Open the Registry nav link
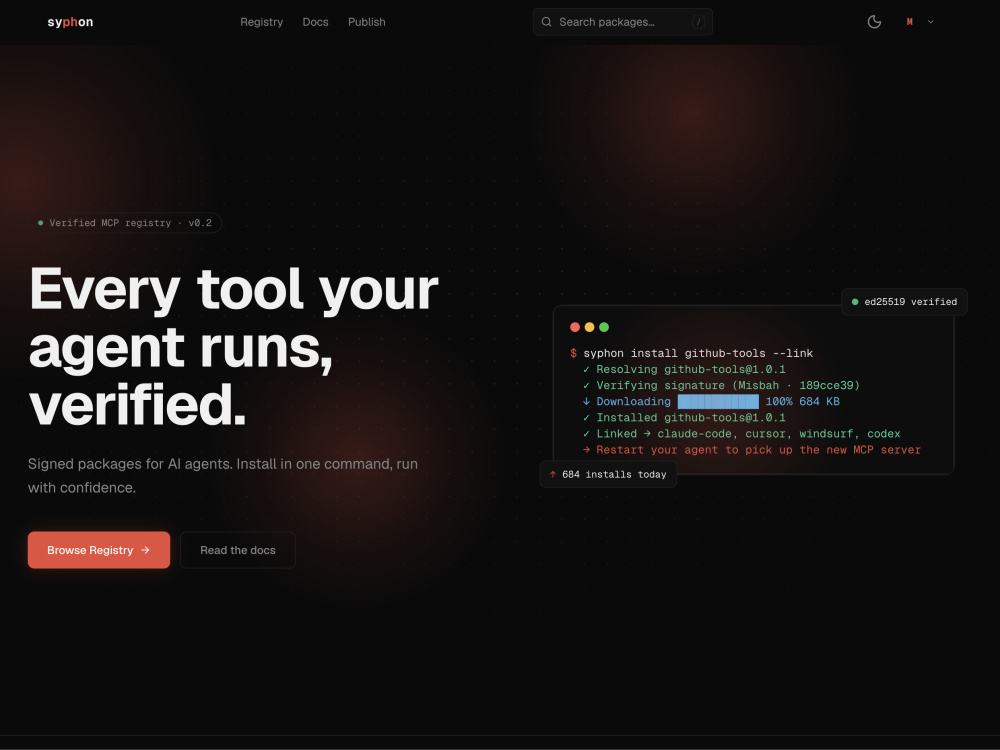 click(x=261, y=22)
